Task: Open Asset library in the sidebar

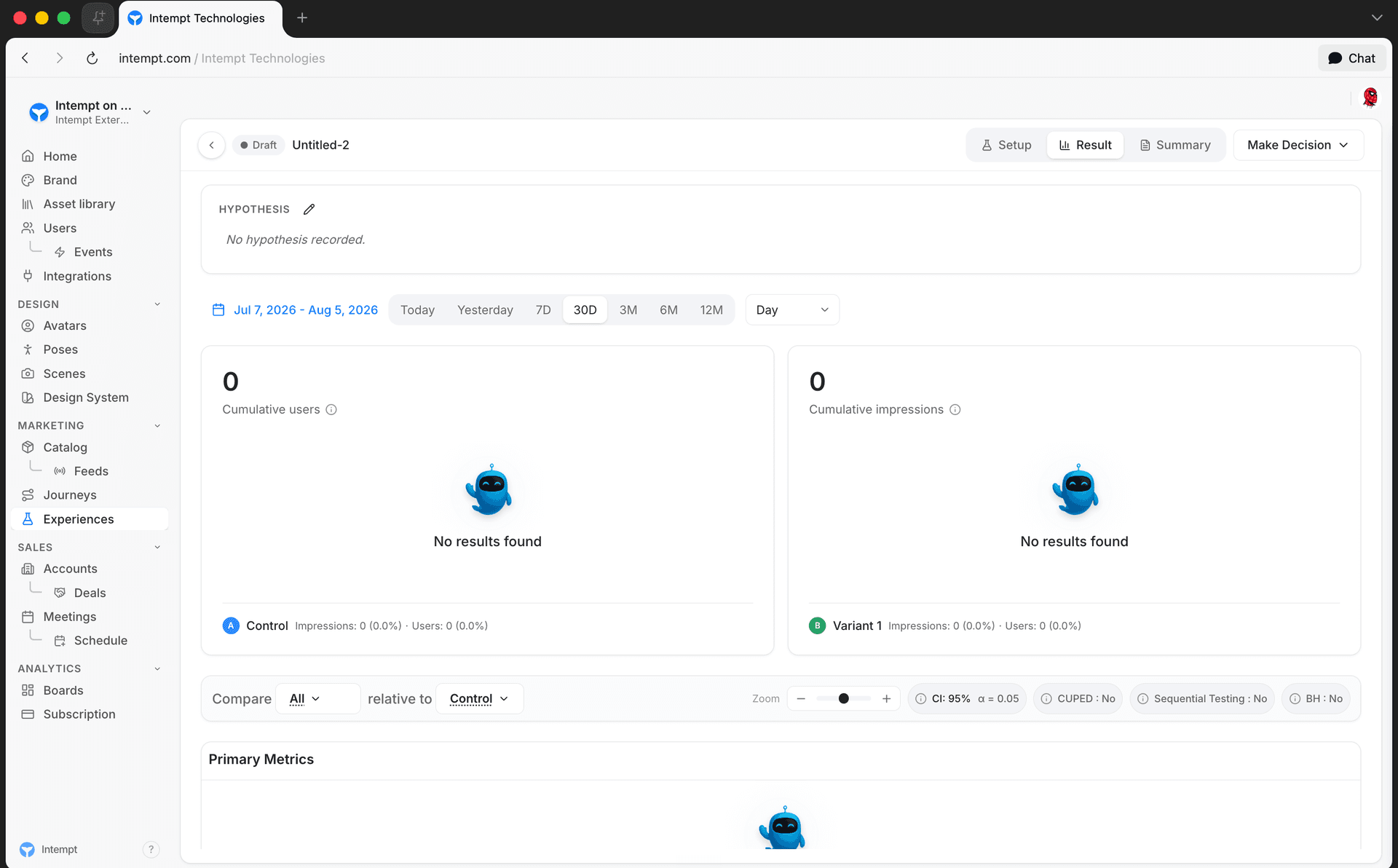Action: tap(90, 204)
